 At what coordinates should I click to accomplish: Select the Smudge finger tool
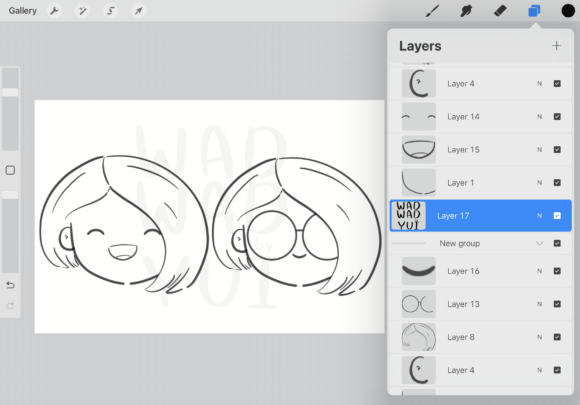click(466, 11)
